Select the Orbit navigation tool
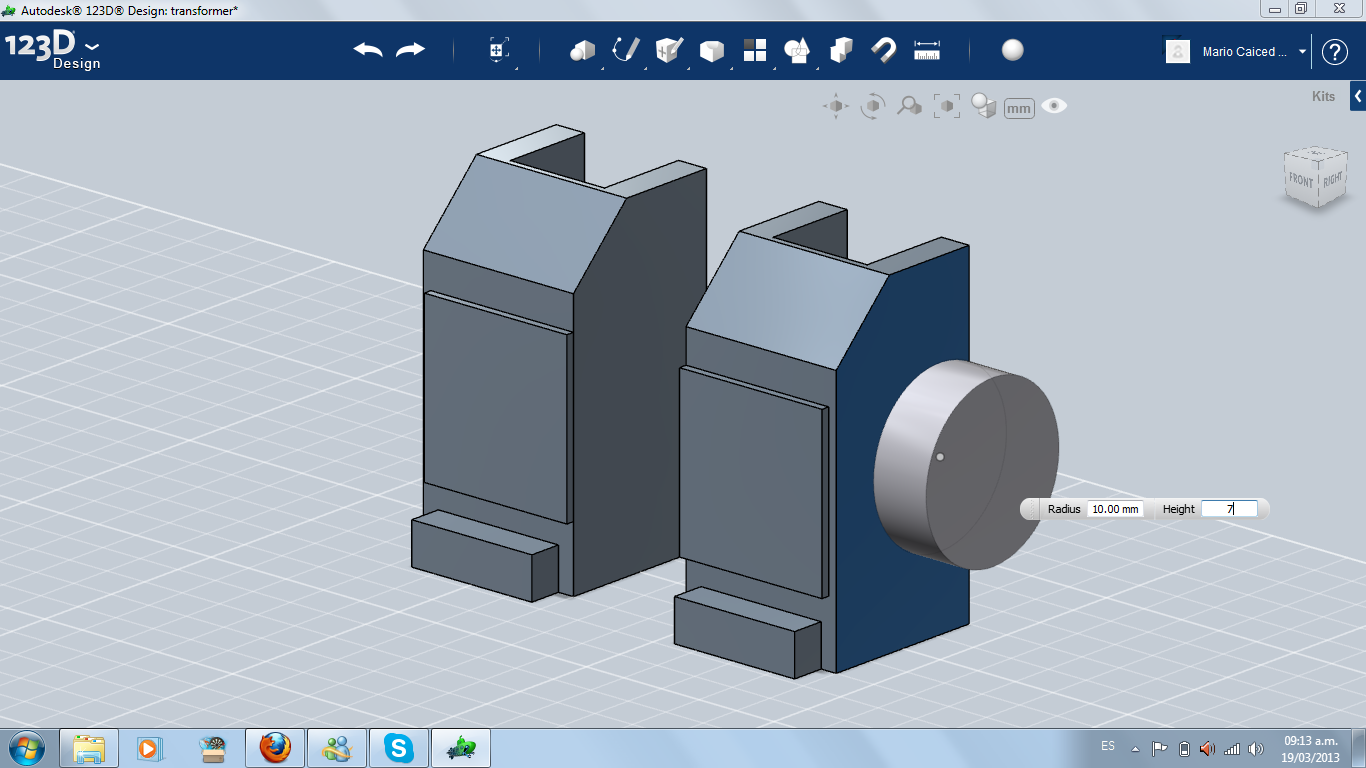 873,106
